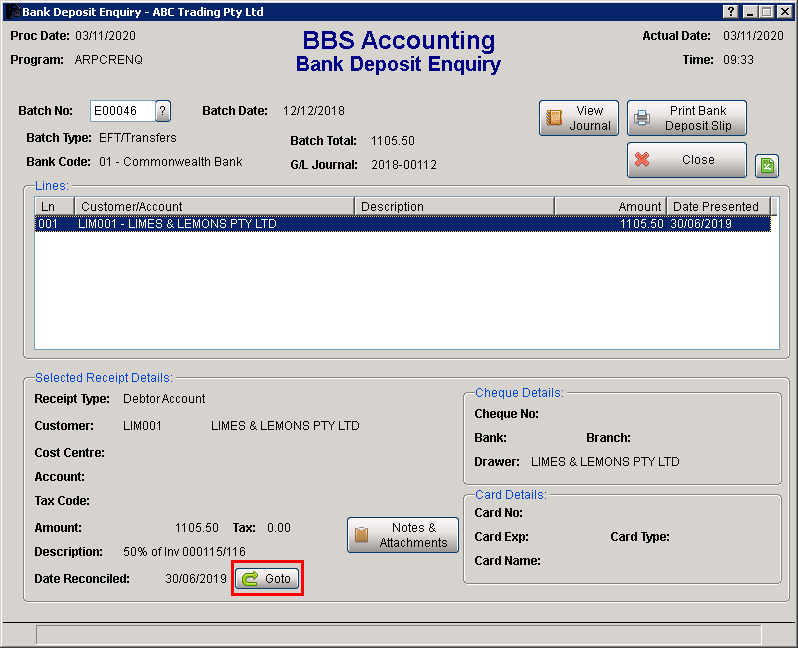The image size is (798, 648).
Task: Click the Description column header
Action: pos(454,206)
